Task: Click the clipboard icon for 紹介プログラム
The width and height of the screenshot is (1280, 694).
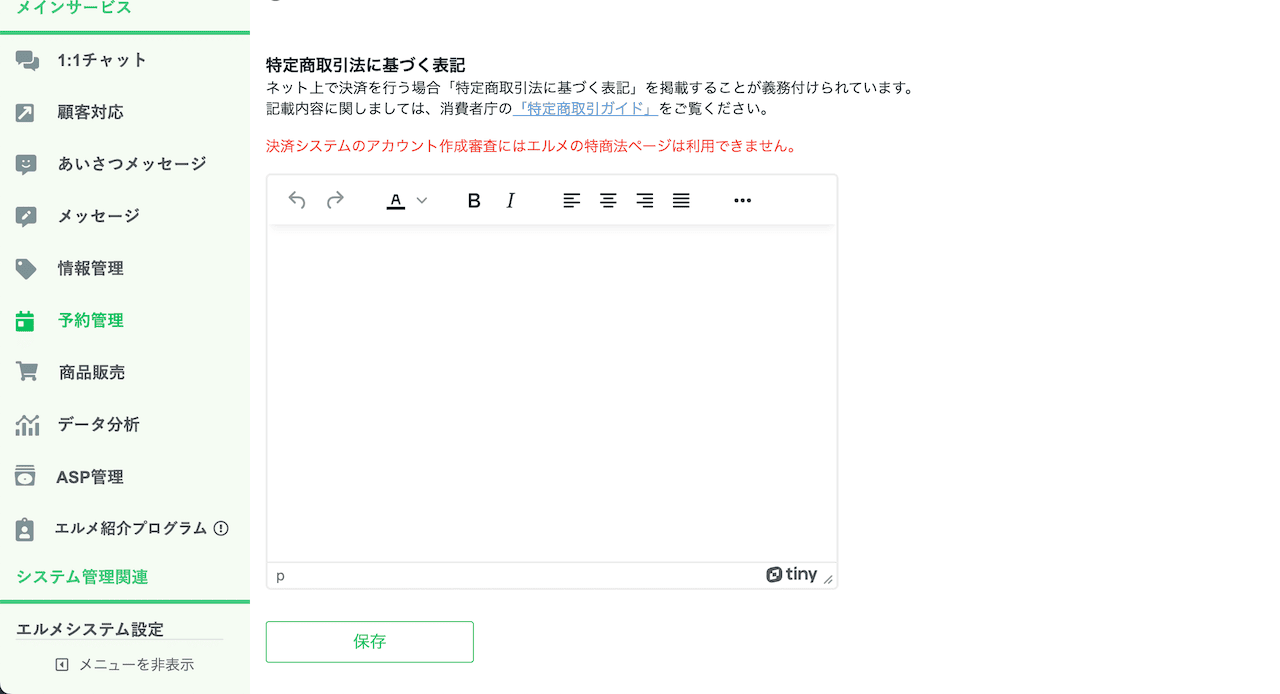Action: coord(25,529)
